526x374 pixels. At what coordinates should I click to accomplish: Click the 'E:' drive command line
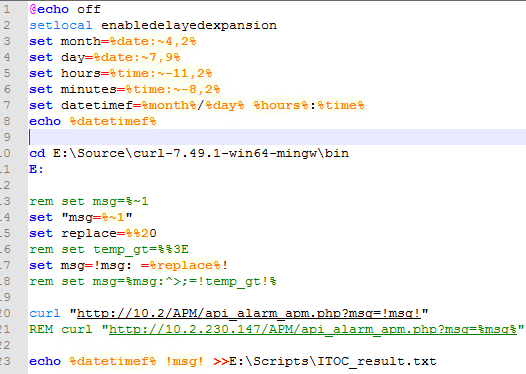click(36, 169)
